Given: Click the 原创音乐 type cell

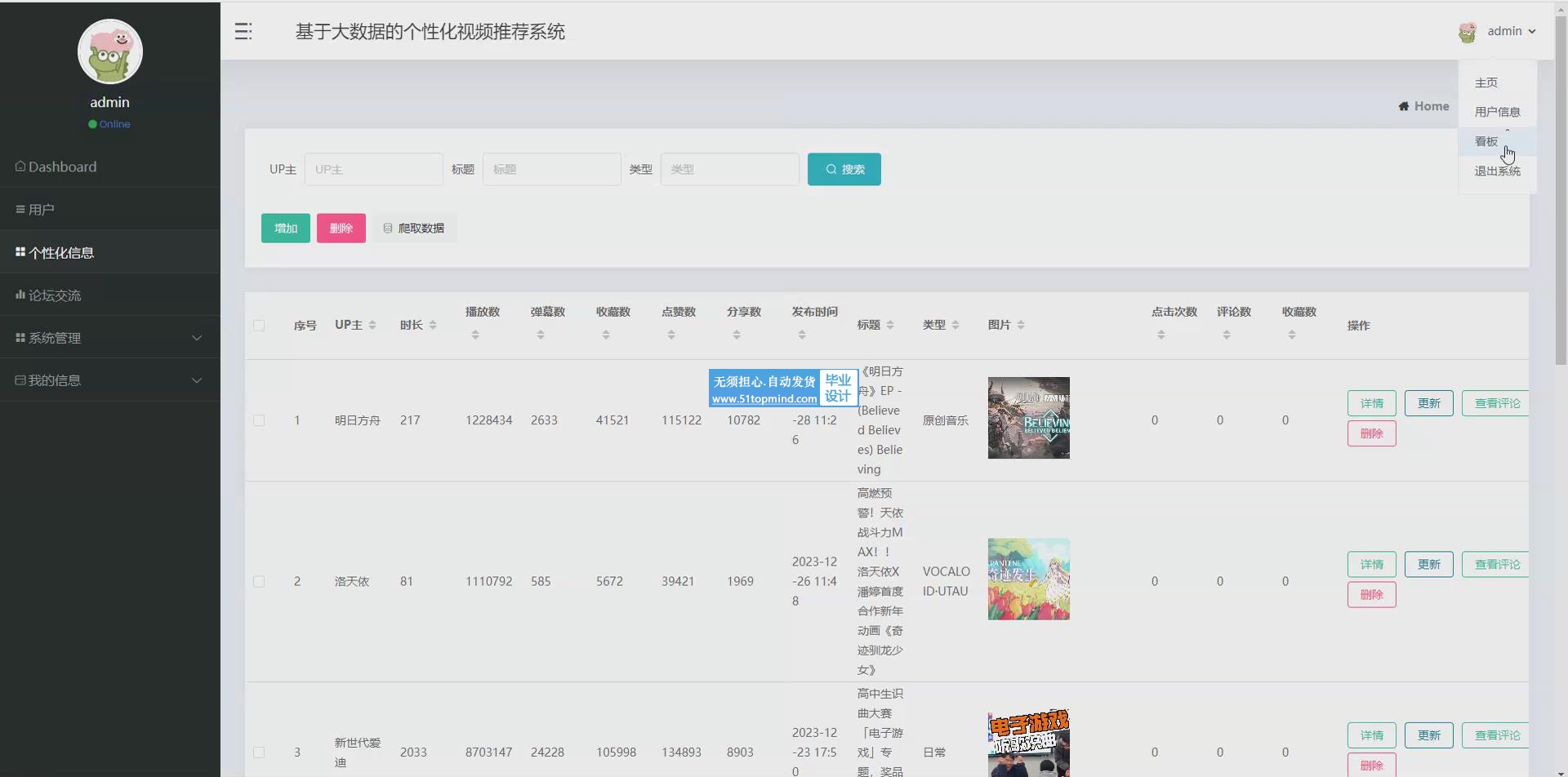Looking at the screenshot, I should pos(946,420).
